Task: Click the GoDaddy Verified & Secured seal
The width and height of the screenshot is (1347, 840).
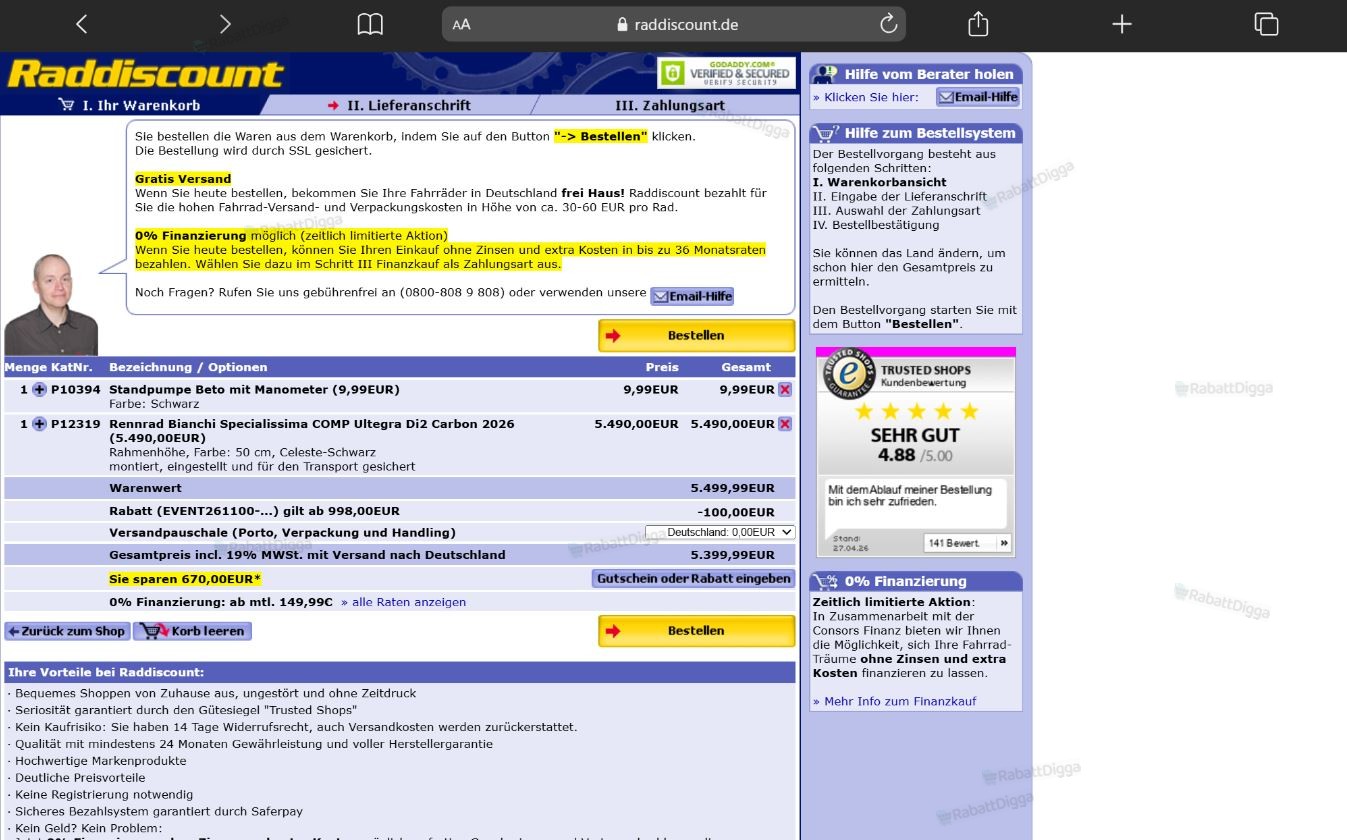Action: [726, 73]
